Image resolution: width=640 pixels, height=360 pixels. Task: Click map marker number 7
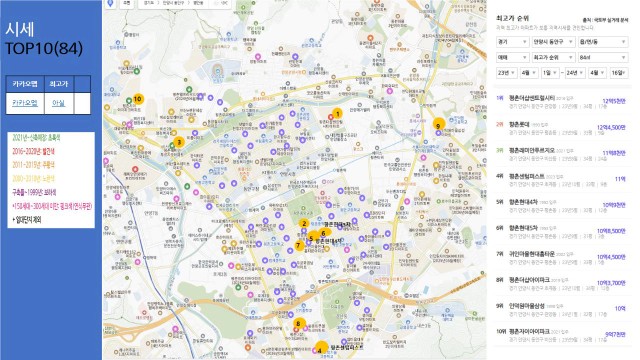(299, 245)
